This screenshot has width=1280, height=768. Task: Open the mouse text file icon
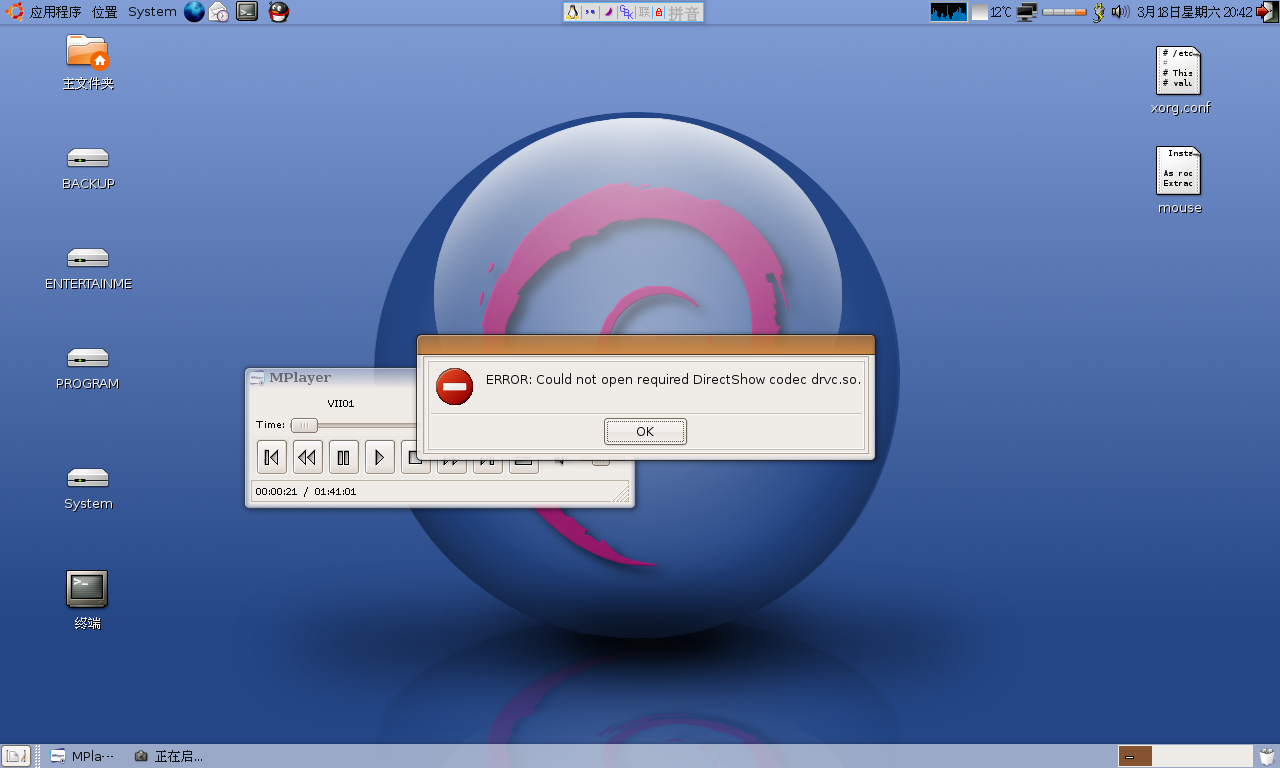(x=1180, y=180)
